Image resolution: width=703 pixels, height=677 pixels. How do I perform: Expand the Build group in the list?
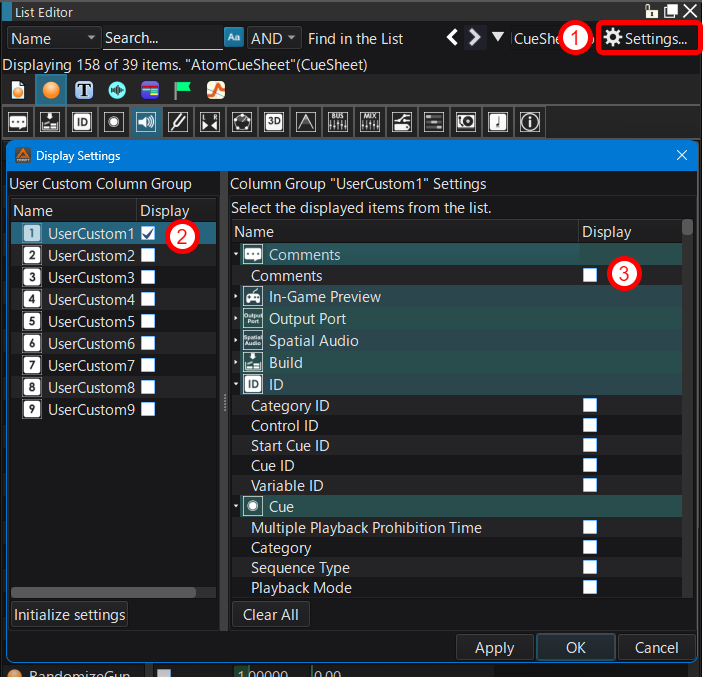coord(236,362)
